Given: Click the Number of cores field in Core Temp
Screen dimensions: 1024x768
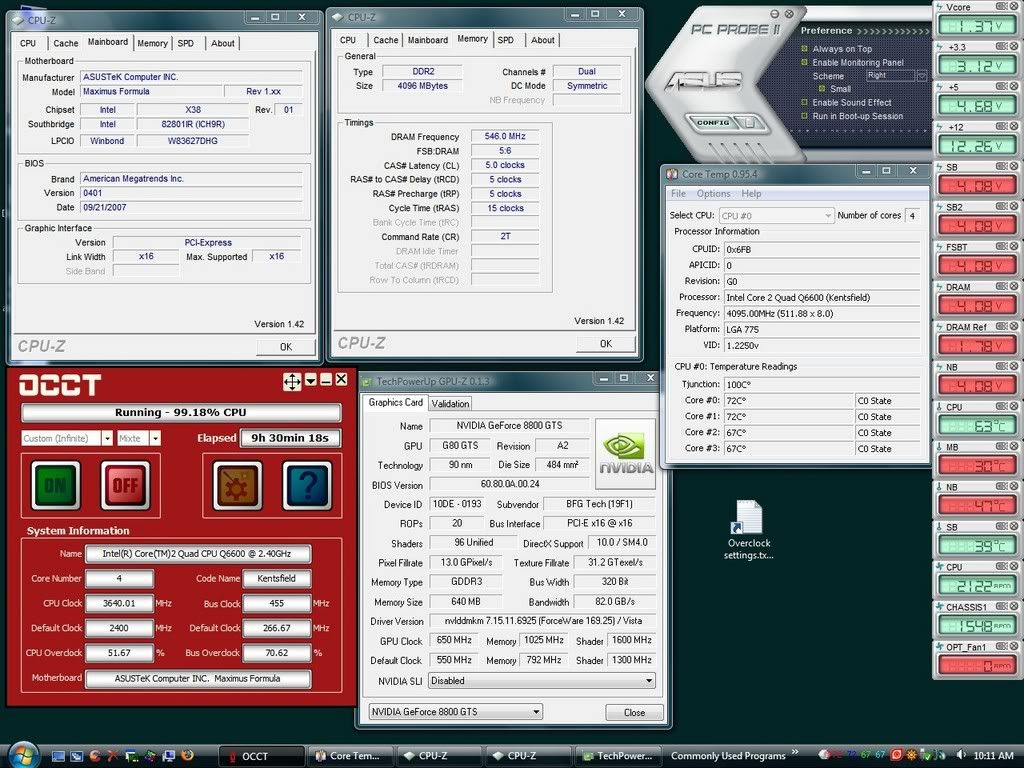Looking at the screenshot, I should point(912,216).
